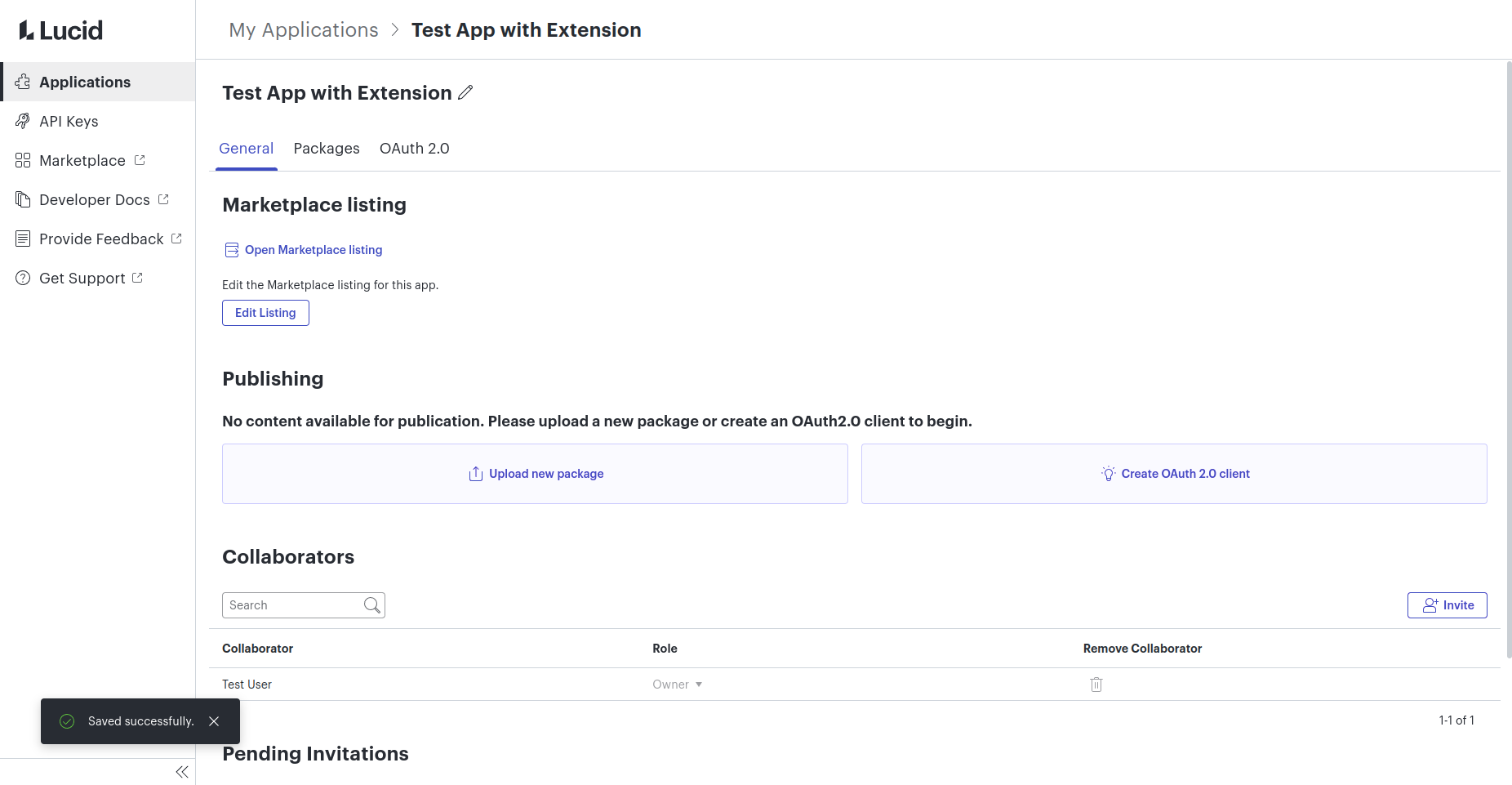Select the Test User row name
Image resolution: width=1512 pixels, height=785 pixels.
point(247,685)
